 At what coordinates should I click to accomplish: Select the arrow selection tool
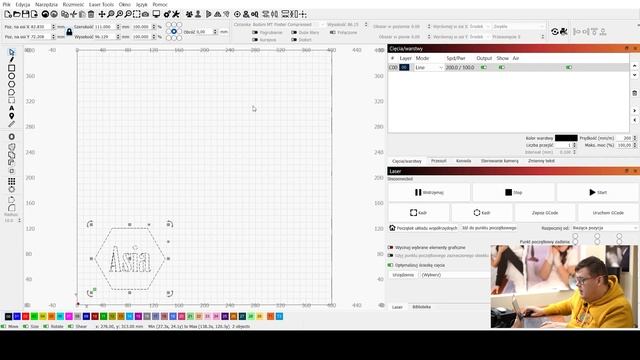point(11,52)
